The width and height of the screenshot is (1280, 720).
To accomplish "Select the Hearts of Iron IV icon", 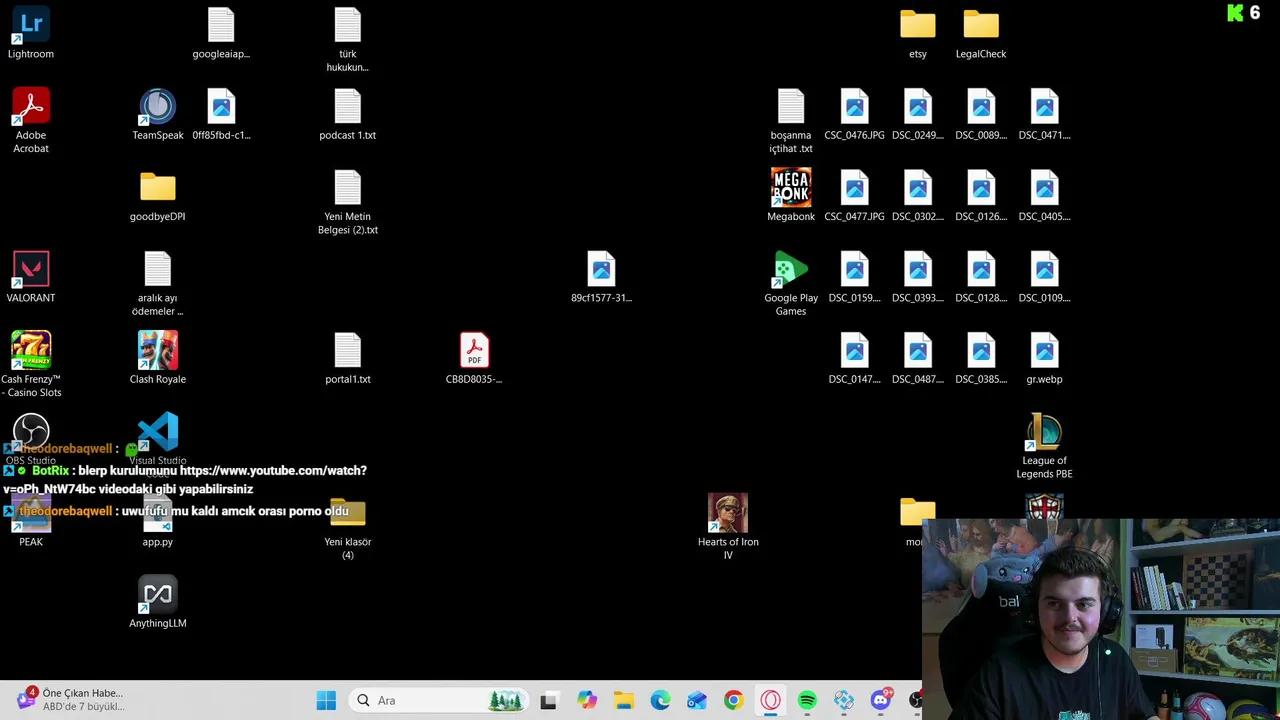I will (x=728, y=527).
